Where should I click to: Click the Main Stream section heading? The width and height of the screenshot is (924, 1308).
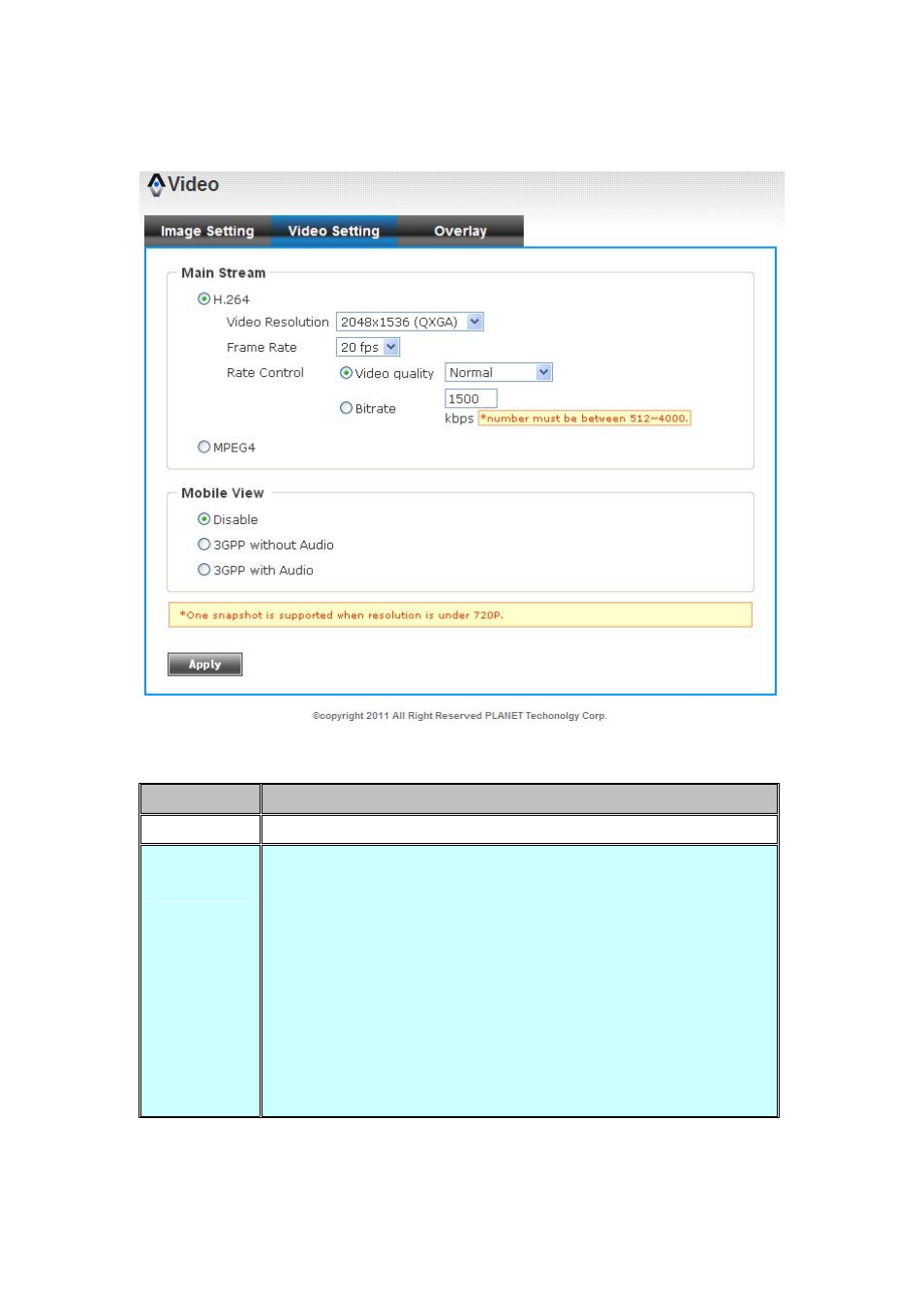(x=223, y=273)
